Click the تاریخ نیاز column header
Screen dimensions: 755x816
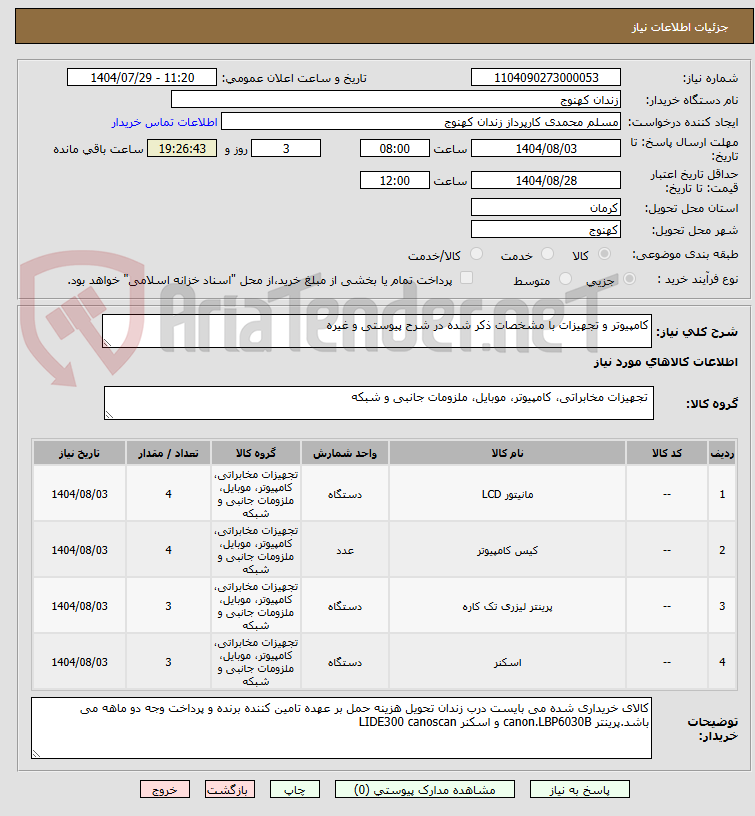[79, 453]
